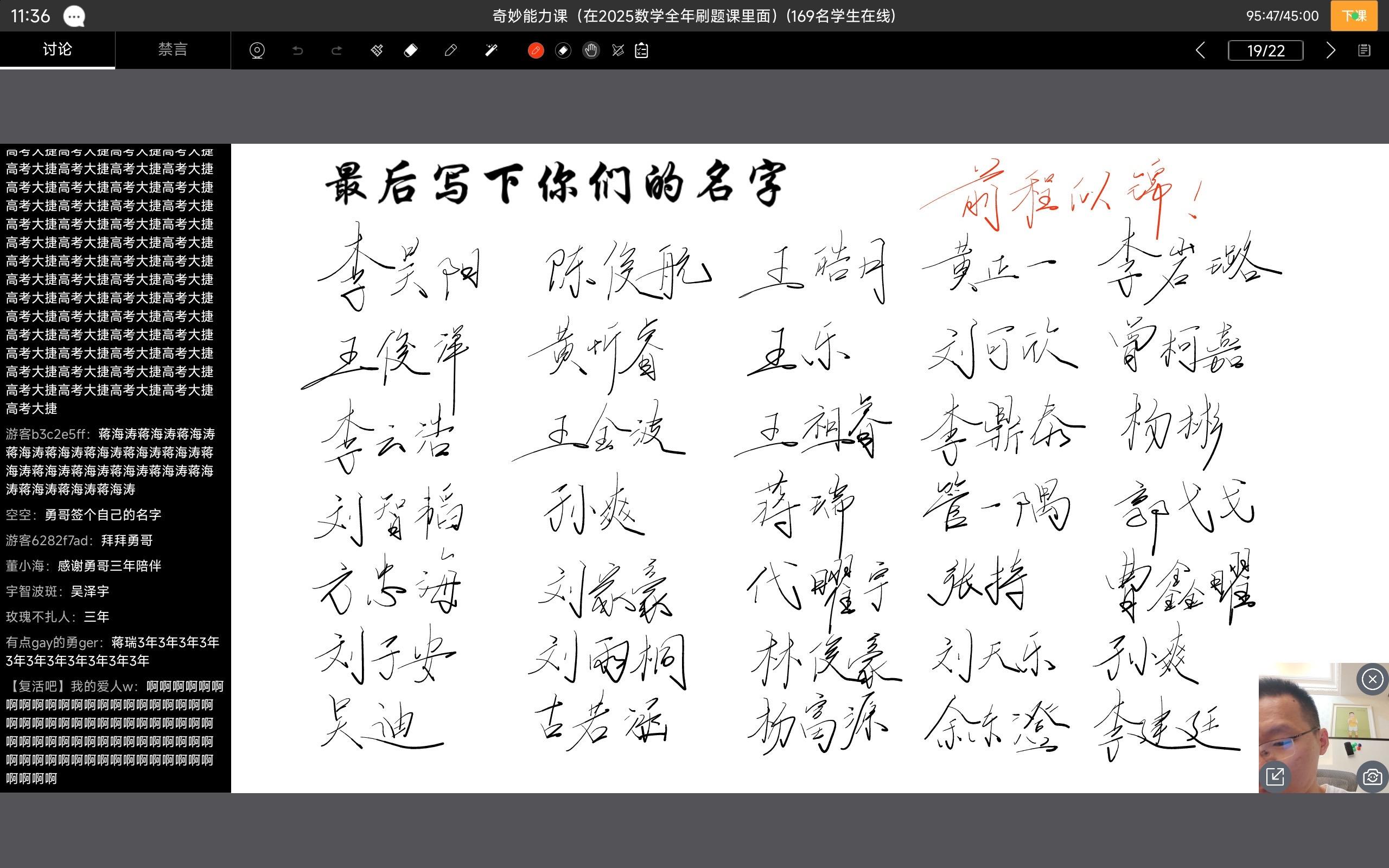The height and width of the screenshot is (868, 1389).
Task: Select the magic wand tool
Action: (490, 50)
